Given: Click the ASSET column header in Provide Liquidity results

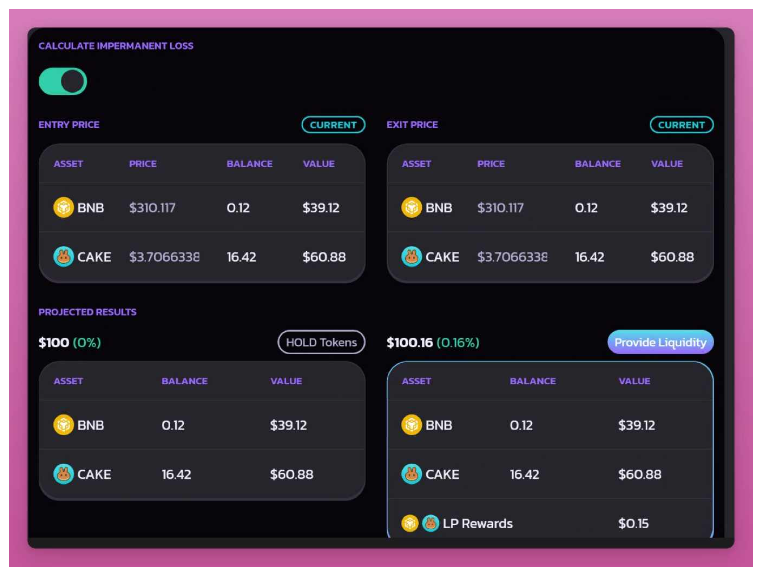Looking at the screenshot, I should click(x=416, y=381).
